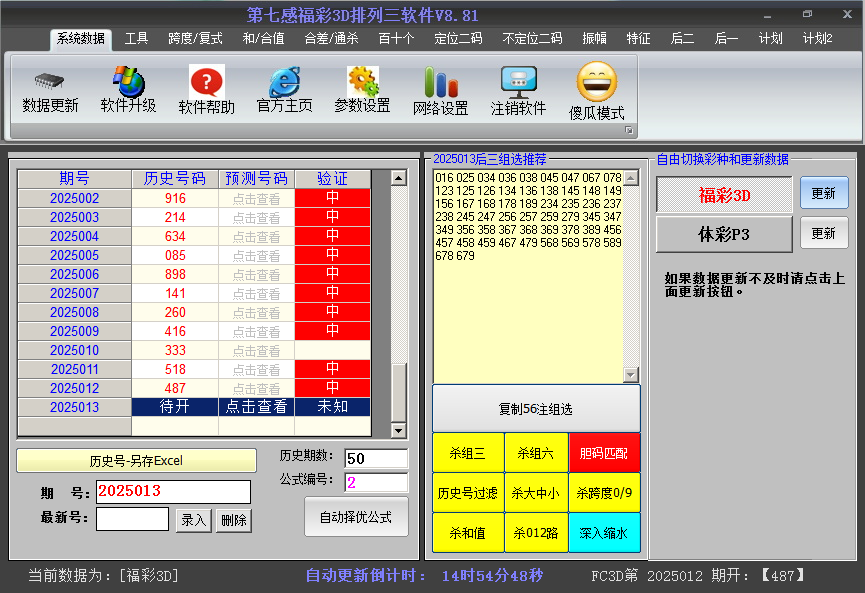The height and width of the screenshot is (593, 865).
Task: Click the 删除 button
Action: point(234,520)
